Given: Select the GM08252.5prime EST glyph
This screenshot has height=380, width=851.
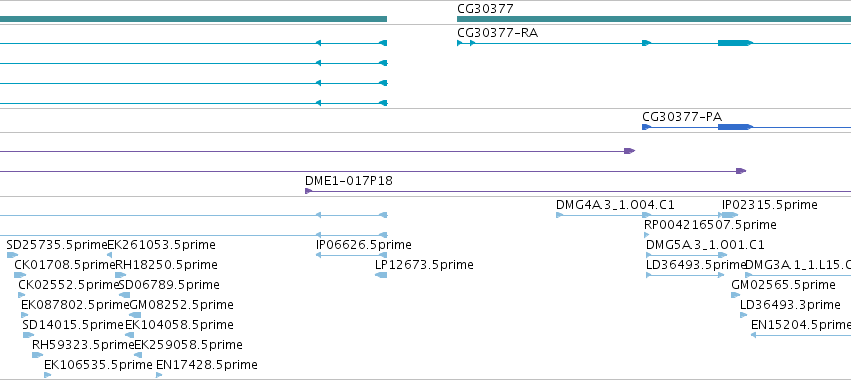Looking at the screenshot, I should (x=135, y=315).
